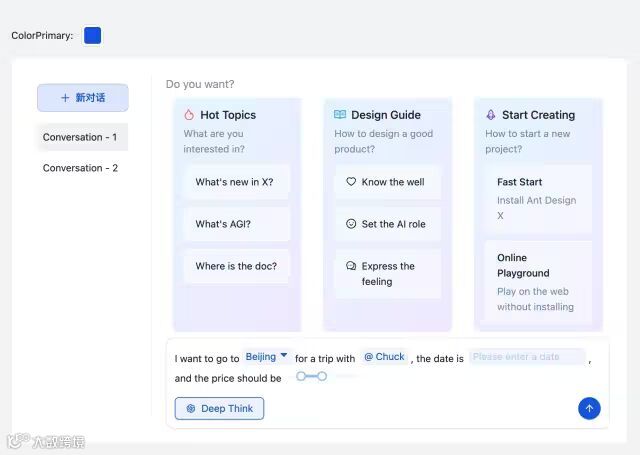The width and height of the screenshot is (640, 455).
Task: Send the message with the arrow button
Action: click(589, 408)
